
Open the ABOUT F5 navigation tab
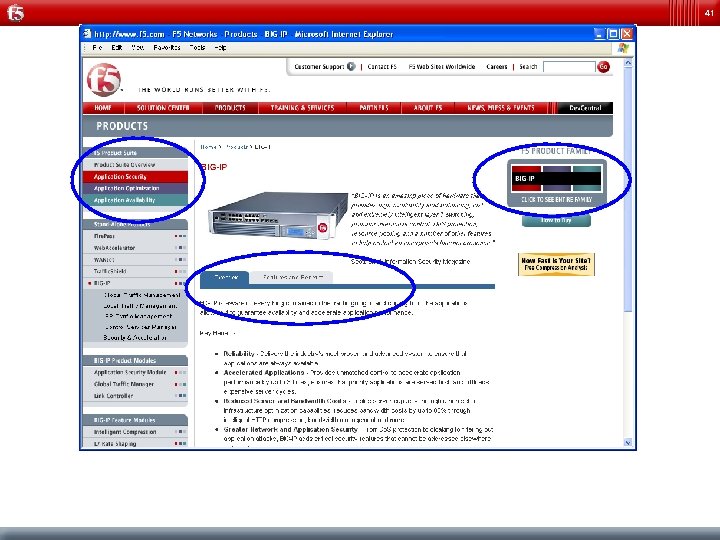pyautogui.click(x=428, y=108)
